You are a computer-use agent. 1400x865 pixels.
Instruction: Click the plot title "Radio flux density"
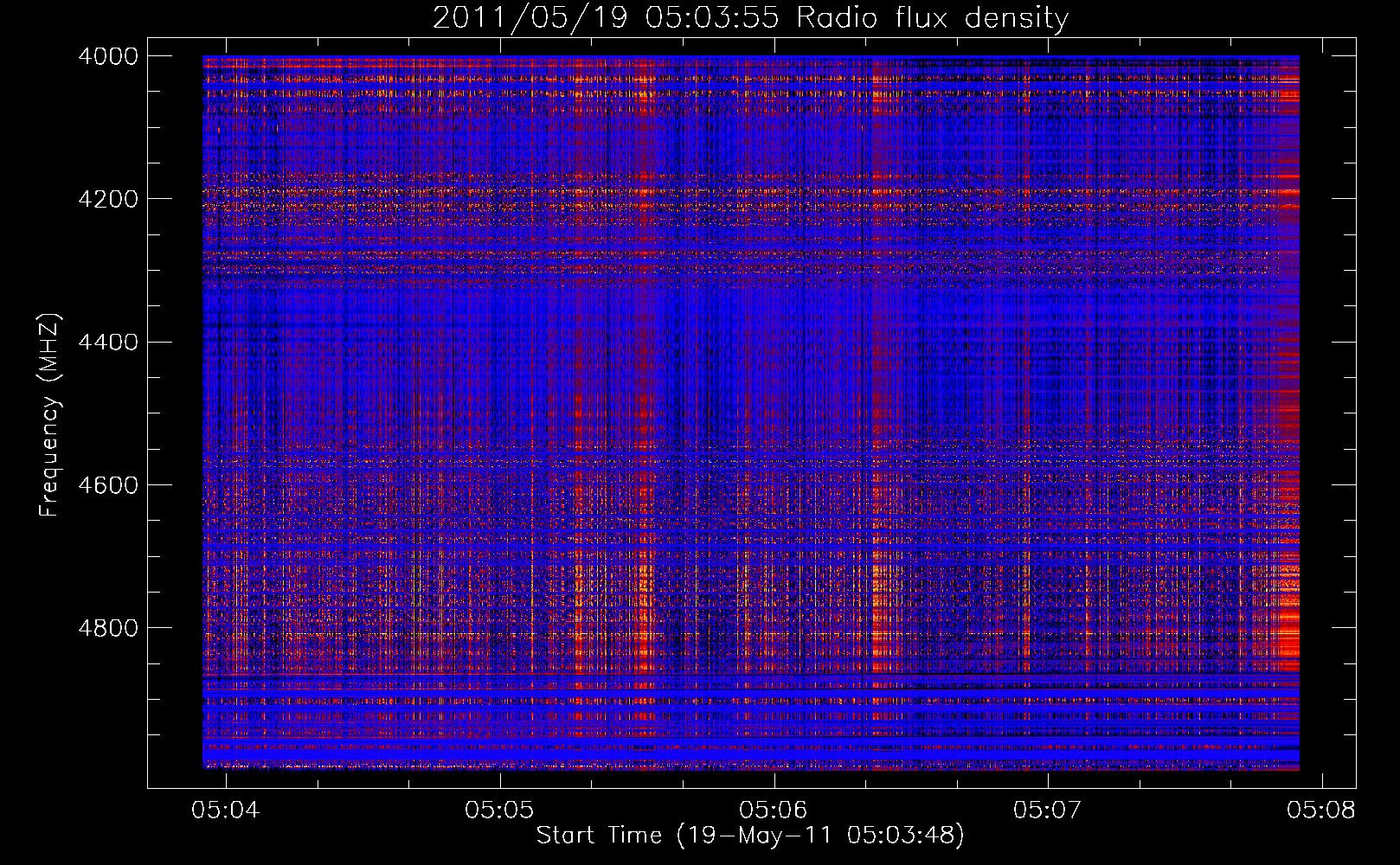tap(932, 17)
